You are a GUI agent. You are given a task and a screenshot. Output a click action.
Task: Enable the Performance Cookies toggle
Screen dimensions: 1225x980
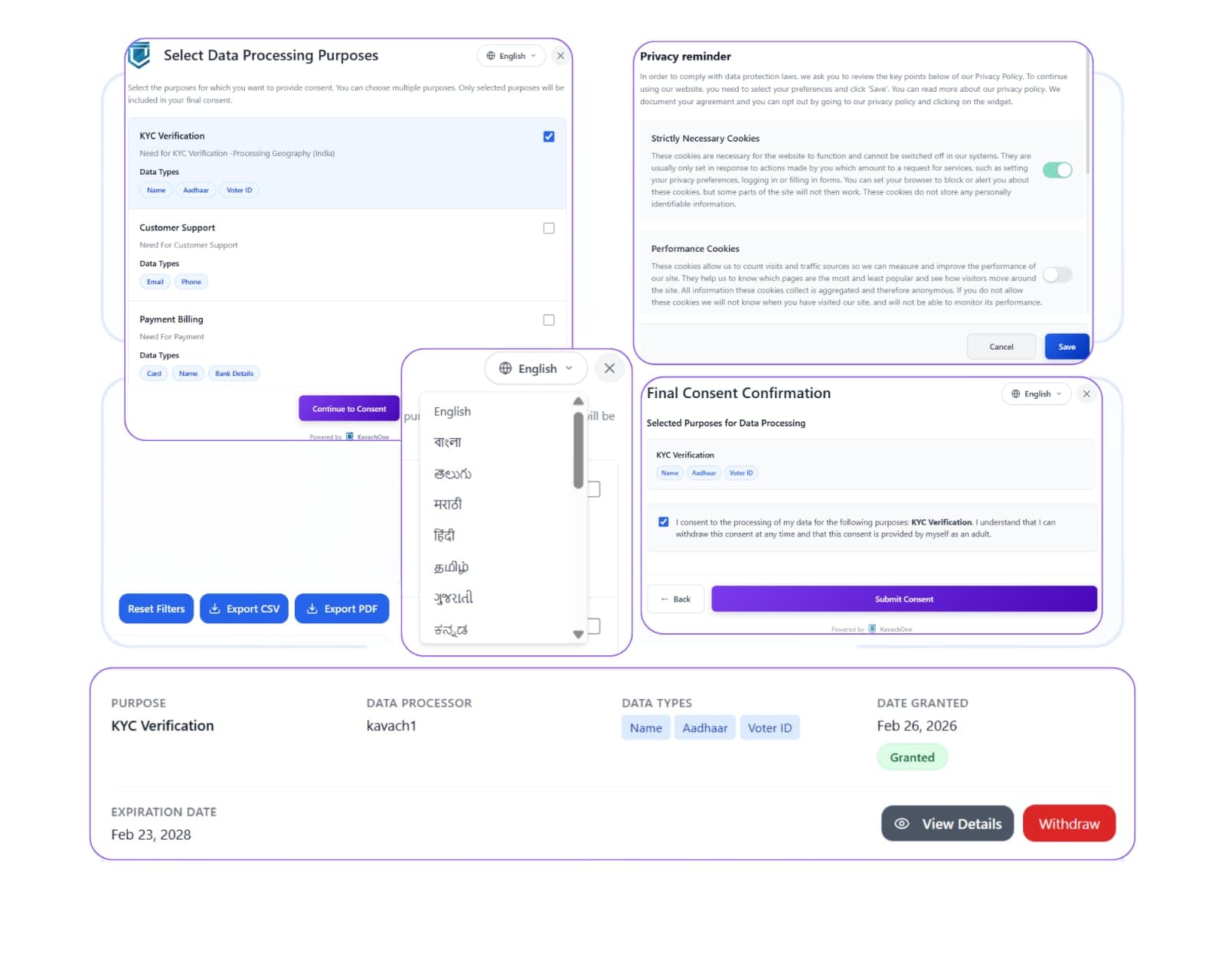coord(1057,275)
